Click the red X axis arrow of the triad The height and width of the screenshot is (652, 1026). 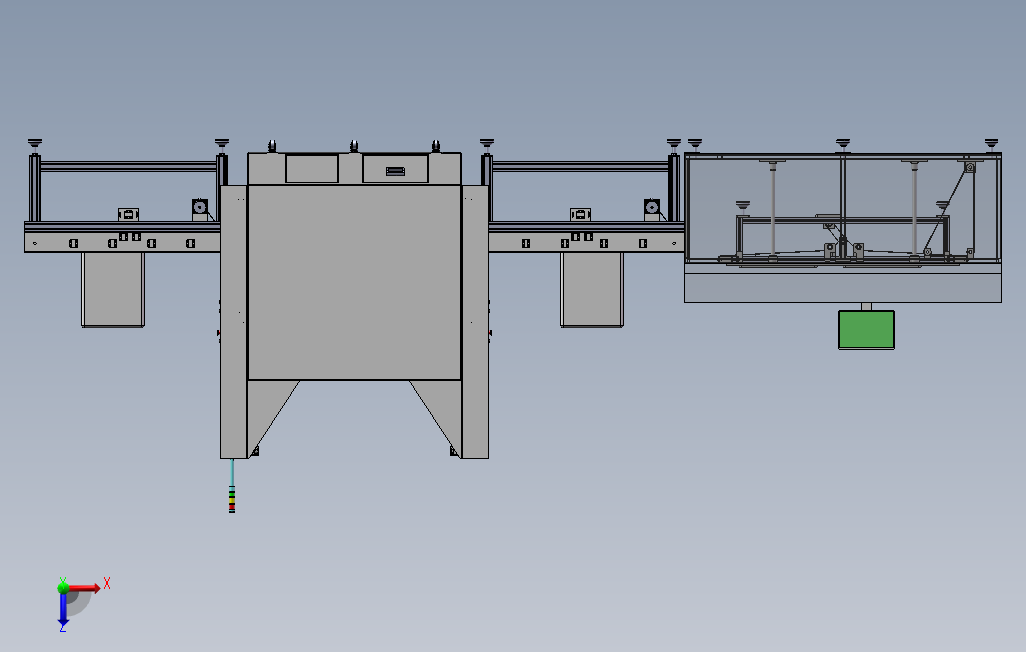point(85,588)
